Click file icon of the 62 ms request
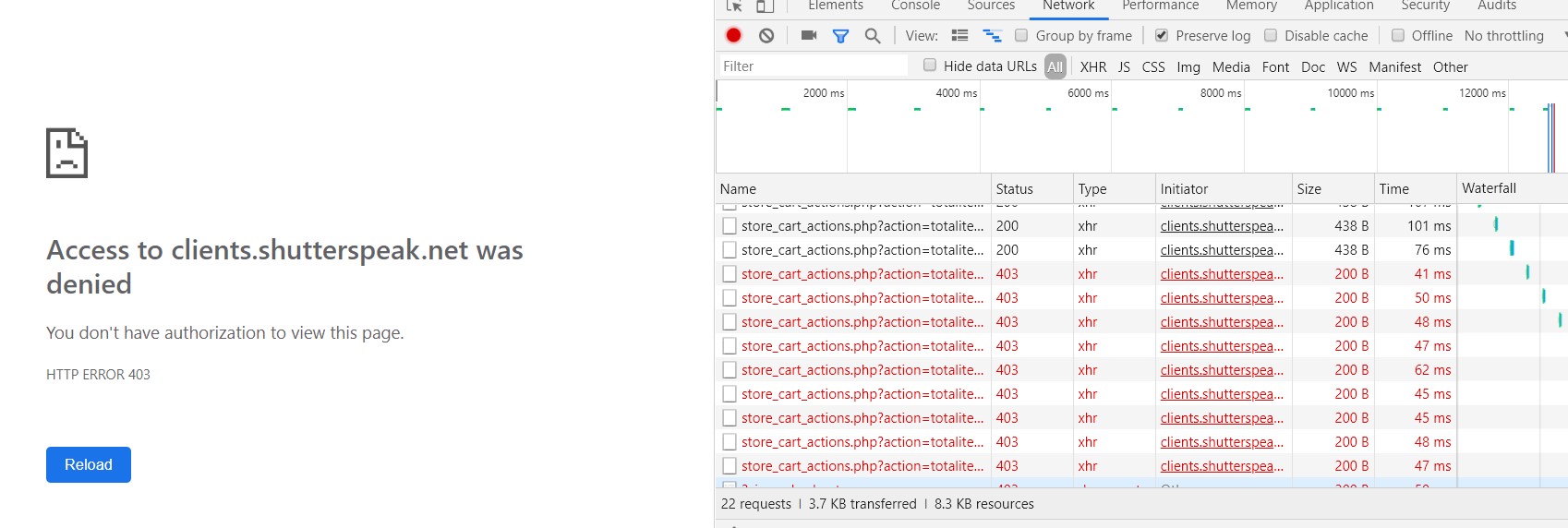The width and height of the screenshot is (1568, 528). coord(730,369)
